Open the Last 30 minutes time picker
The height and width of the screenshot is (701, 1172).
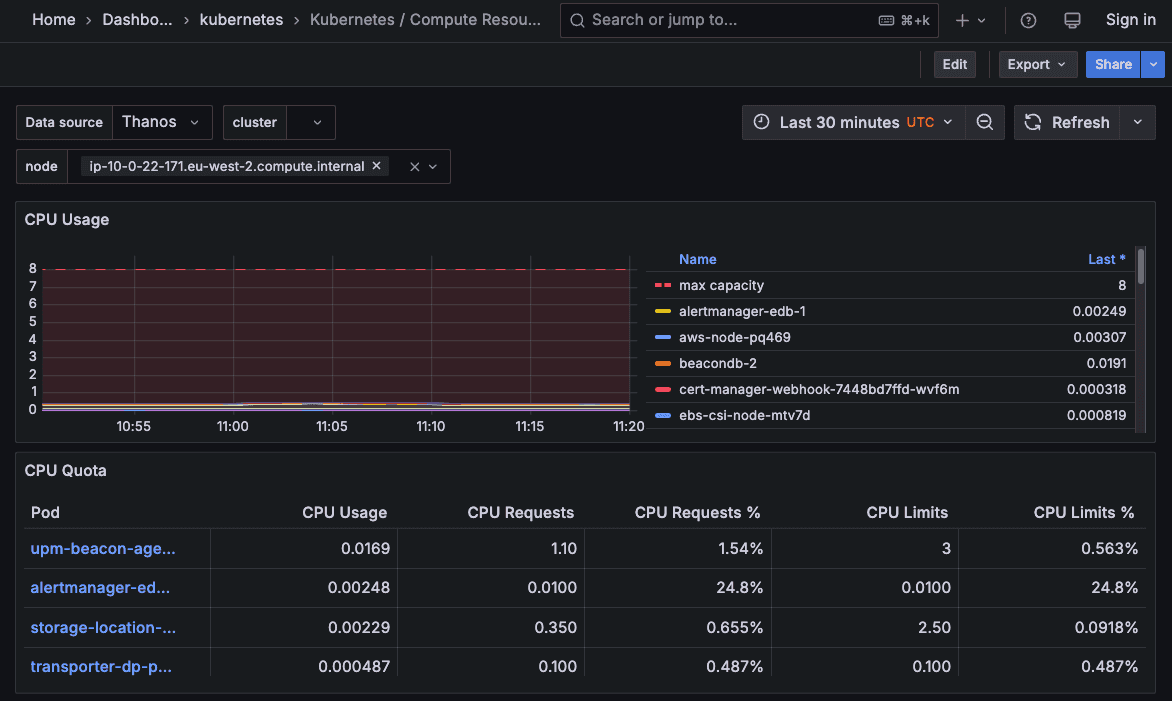click(854, 122)
